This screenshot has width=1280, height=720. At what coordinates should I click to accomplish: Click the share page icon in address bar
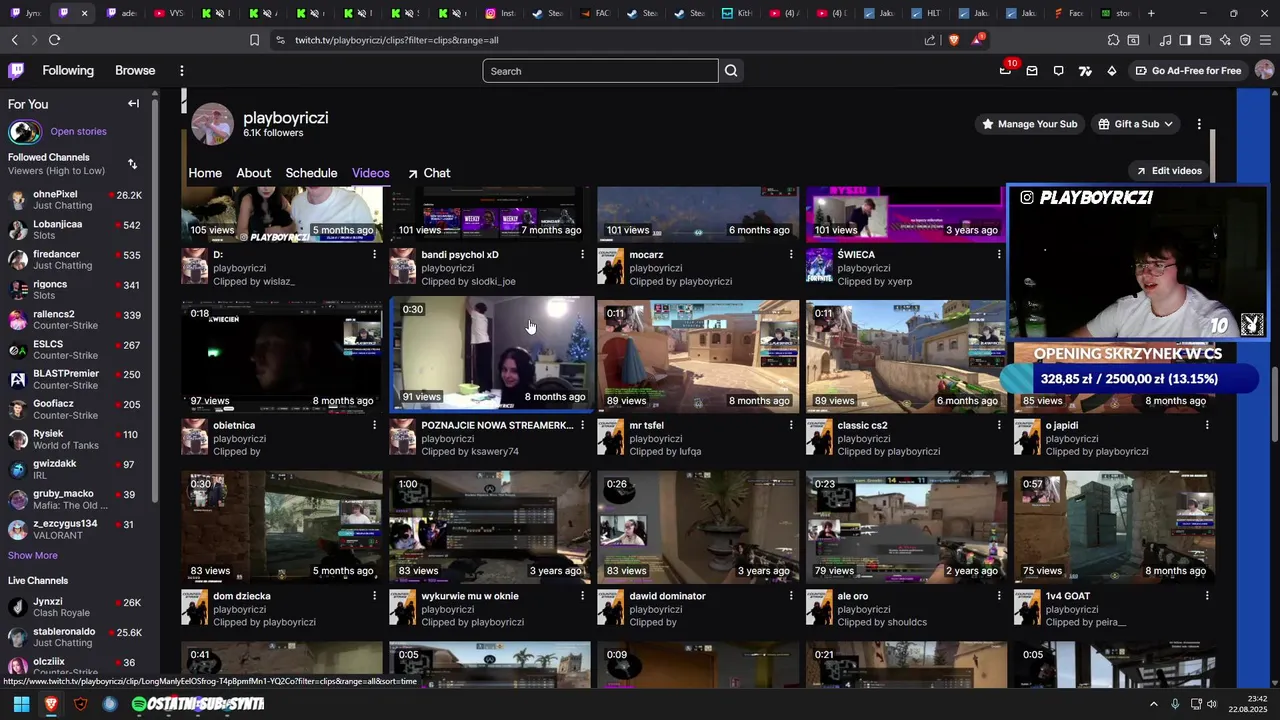click(930, 40)
